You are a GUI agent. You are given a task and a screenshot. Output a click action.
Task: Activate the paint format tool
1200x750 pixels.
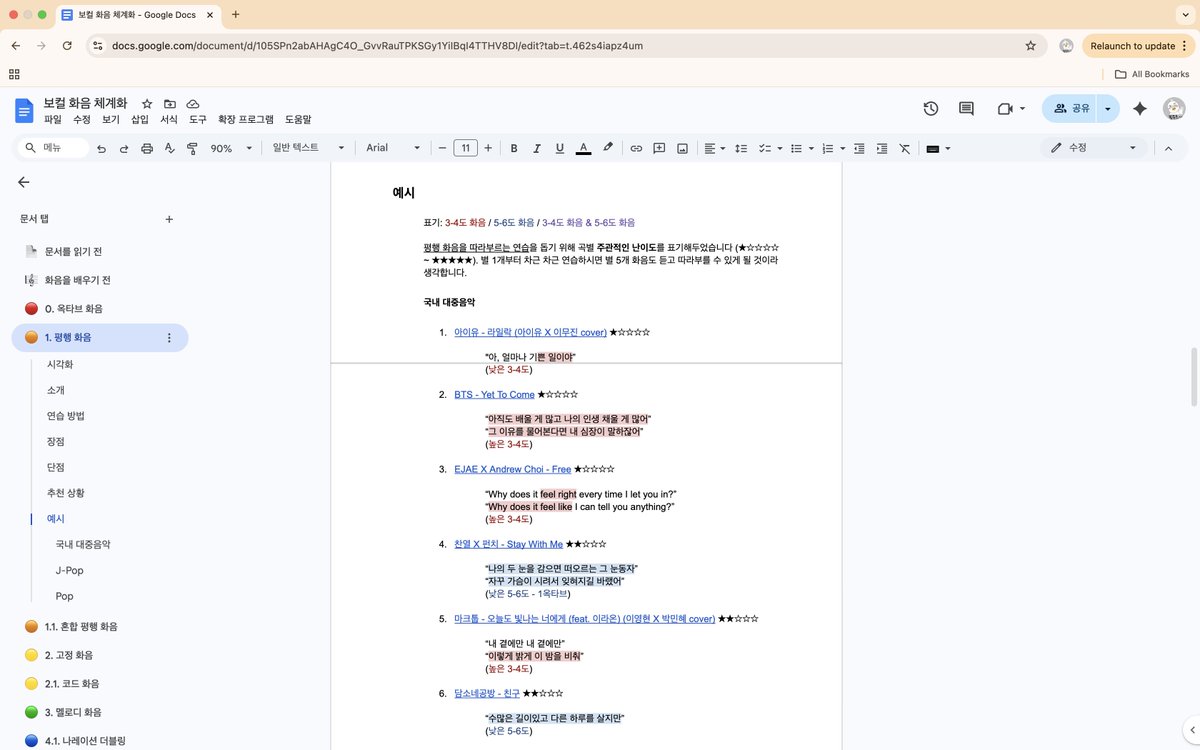click(x=192, y=148)
